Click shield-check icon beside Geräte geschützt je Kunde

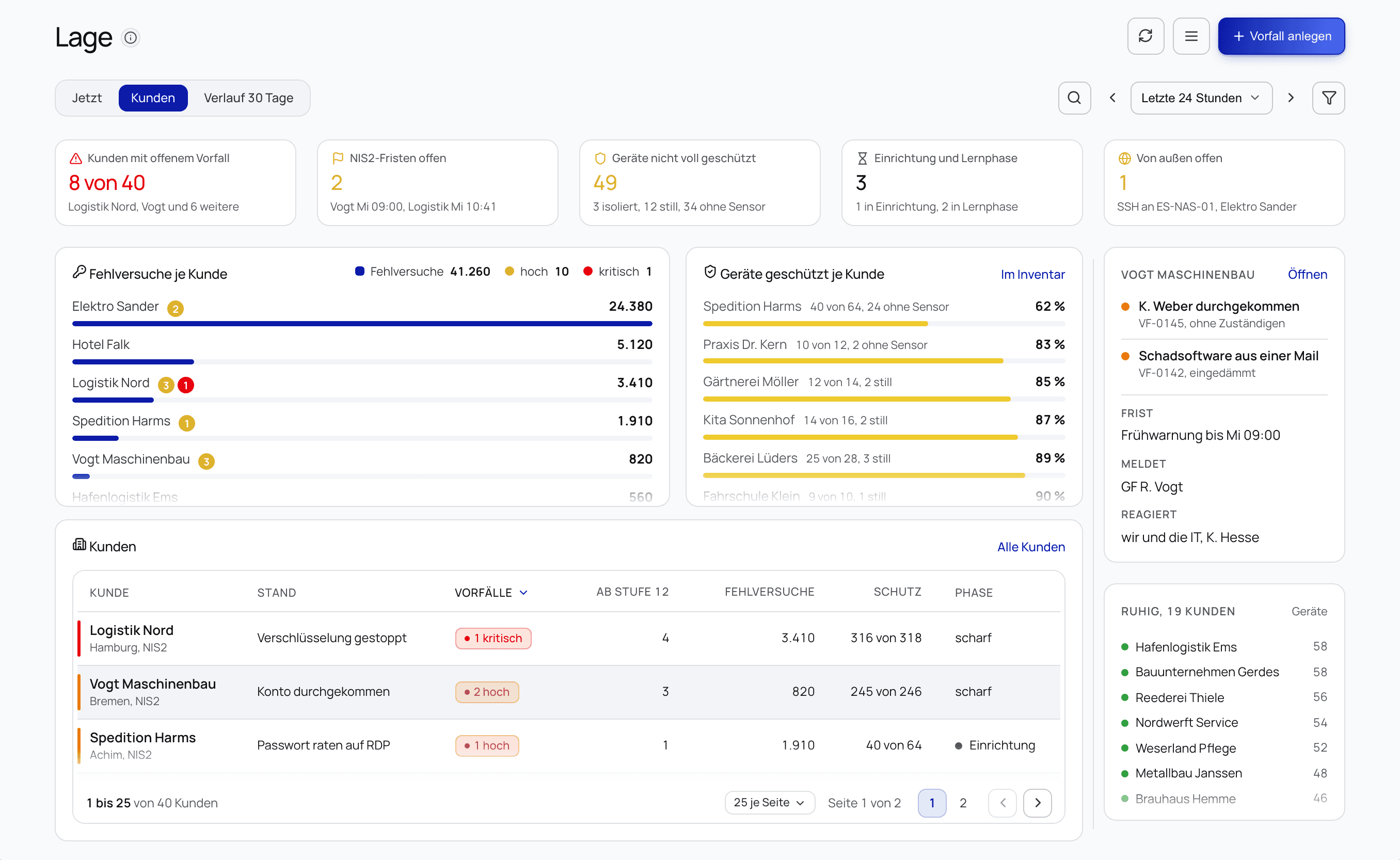[710, 272]
